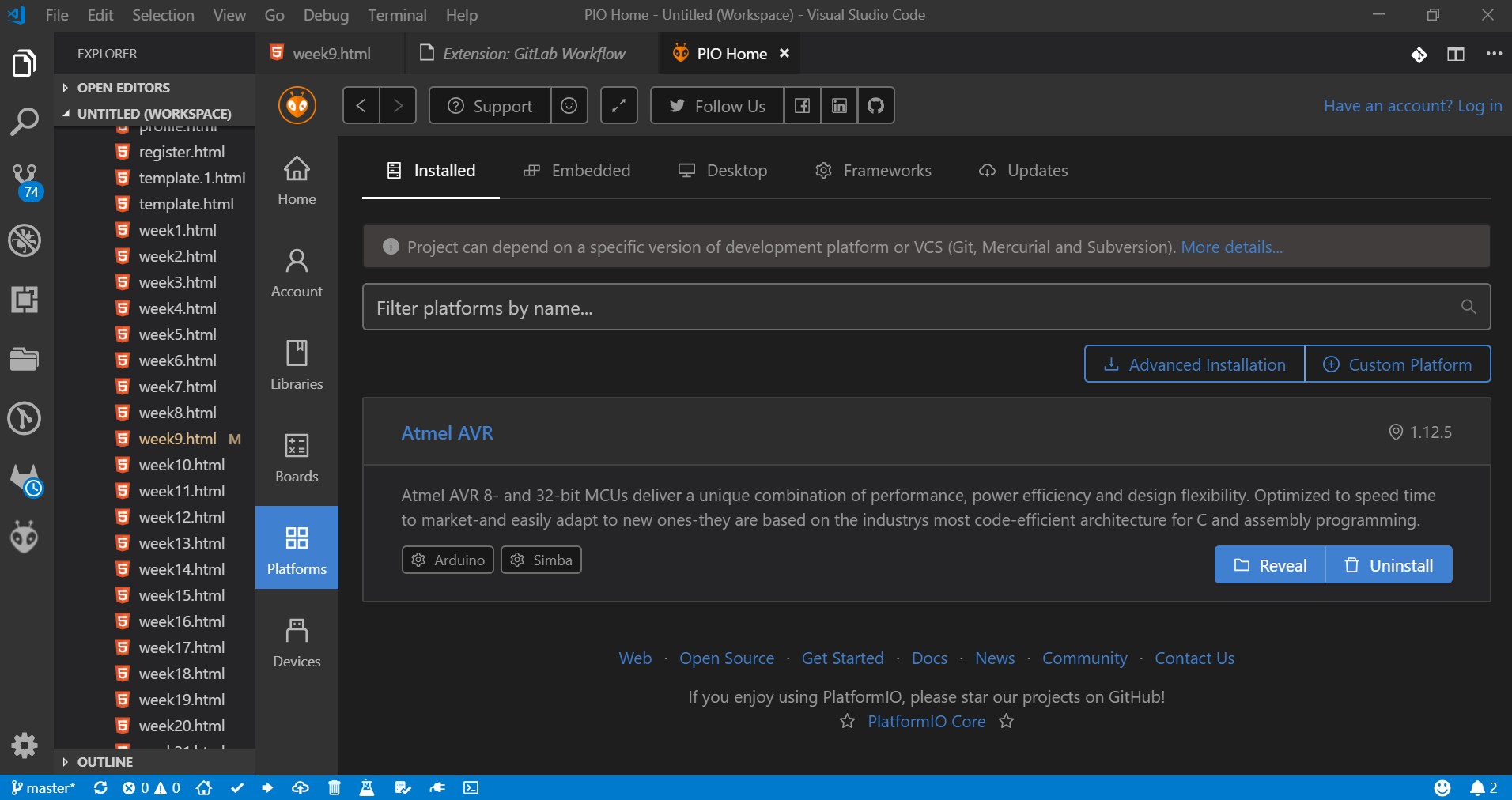This screenshot has height=800, width=1512.
Task: Click the errors and warnings count in status bar
Action: point(151,787)
